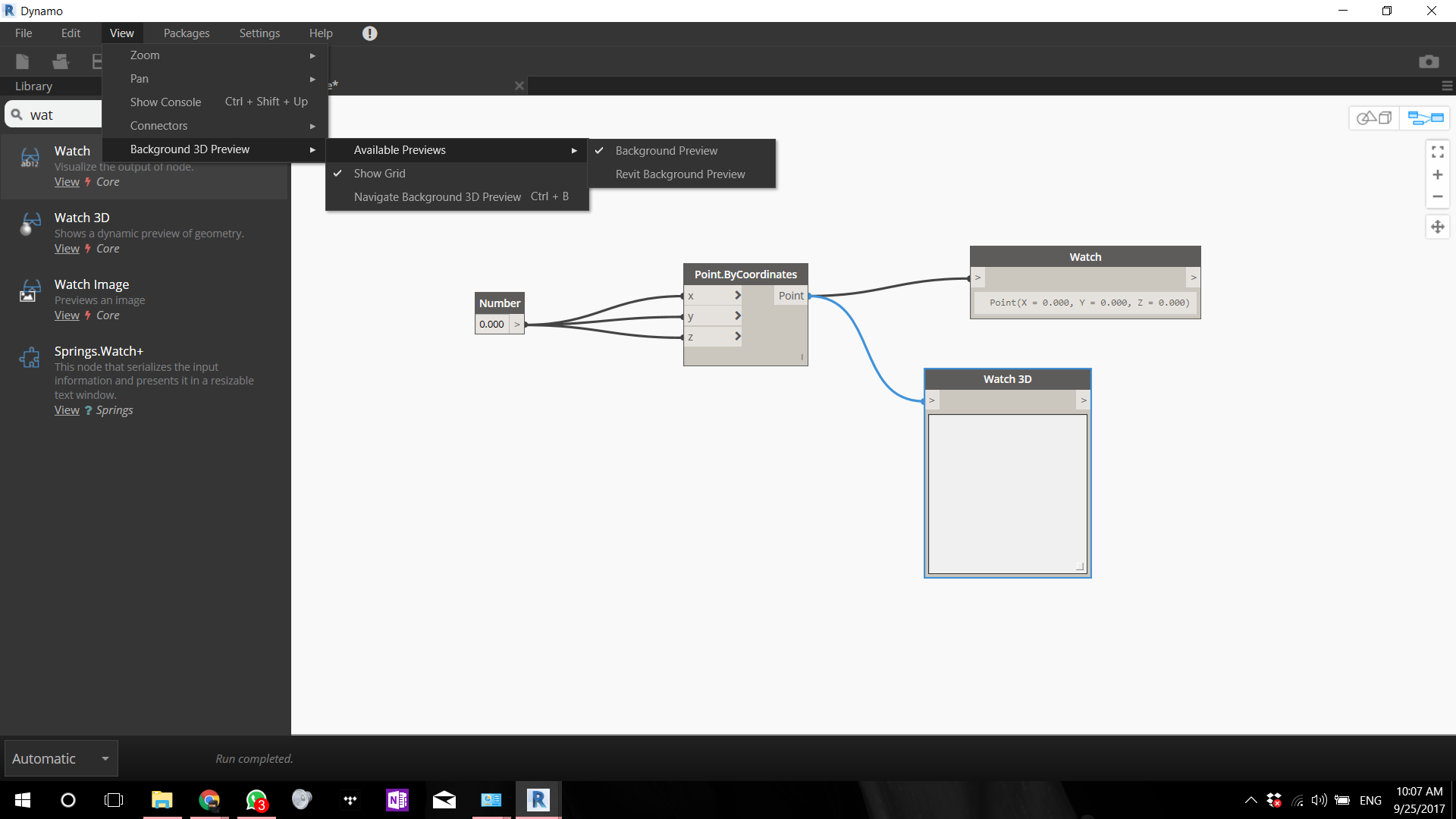Screen dimensions: 1456x819
Task: Open the Settings menu
Action: click(x=259, y=33)
